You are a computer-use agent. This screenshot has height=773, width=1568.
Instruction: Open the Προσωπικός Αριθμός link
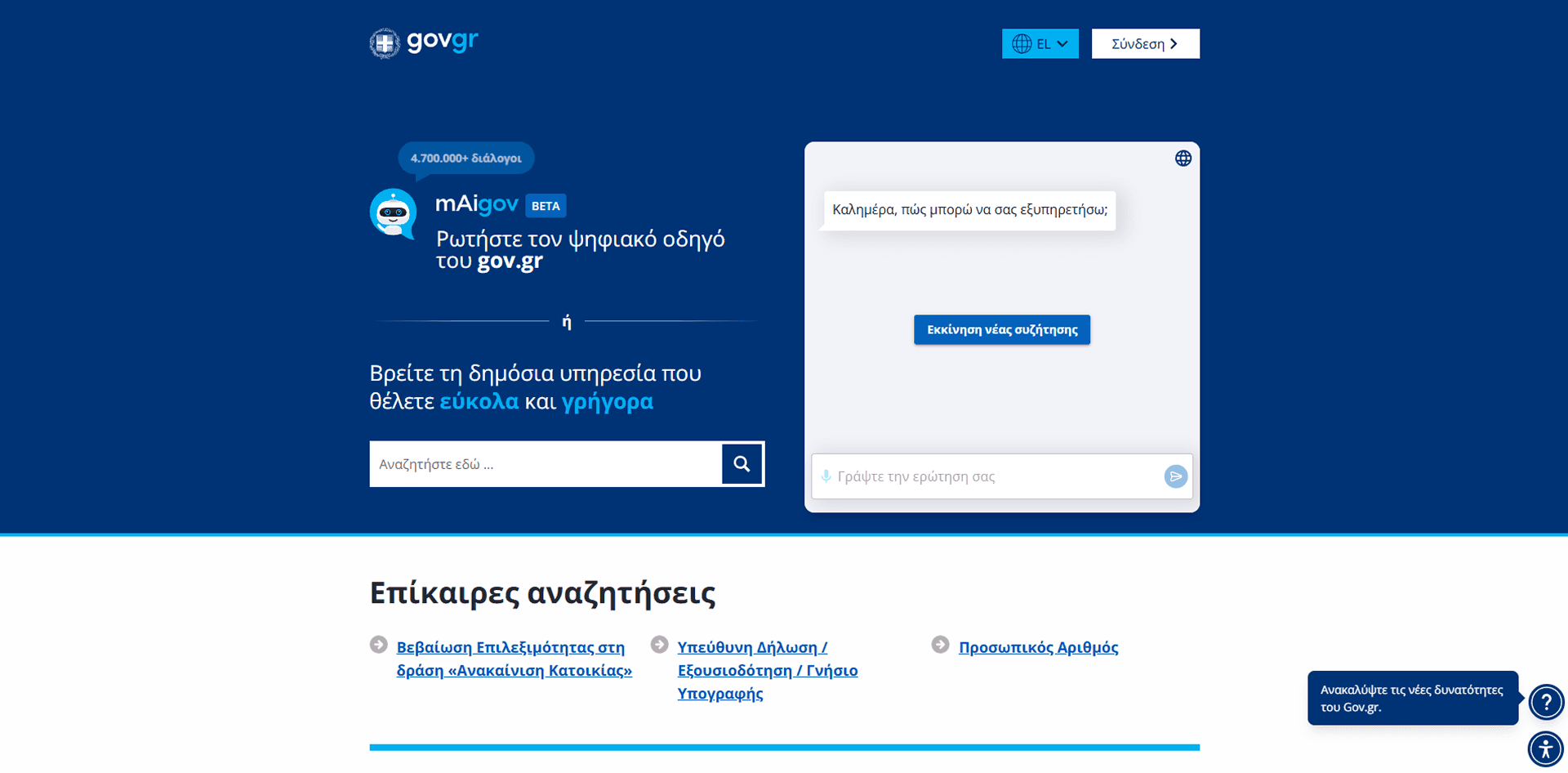(1038, 647)
